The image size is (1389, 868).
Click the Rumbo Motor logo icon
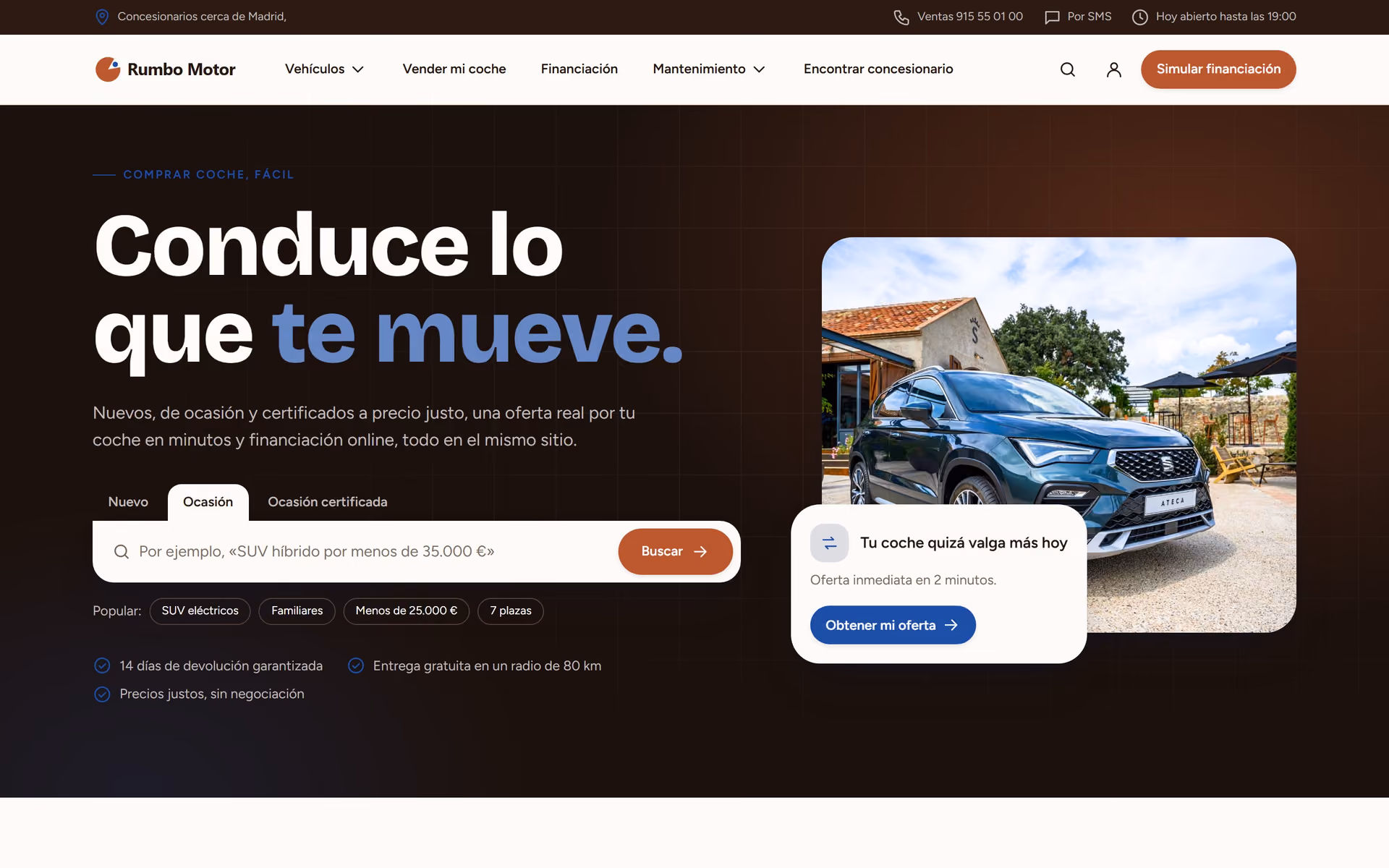coord(108,69)
